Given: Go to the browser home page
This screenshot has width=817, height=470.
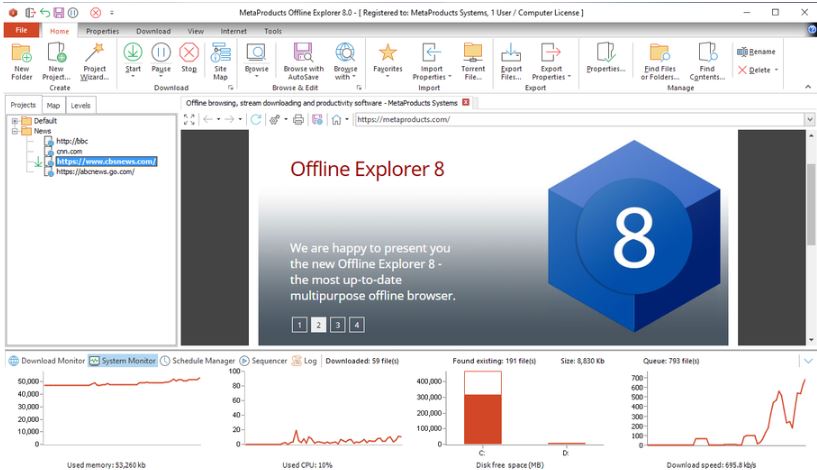Looking at the screenshot, I should [x=337, y=120].
